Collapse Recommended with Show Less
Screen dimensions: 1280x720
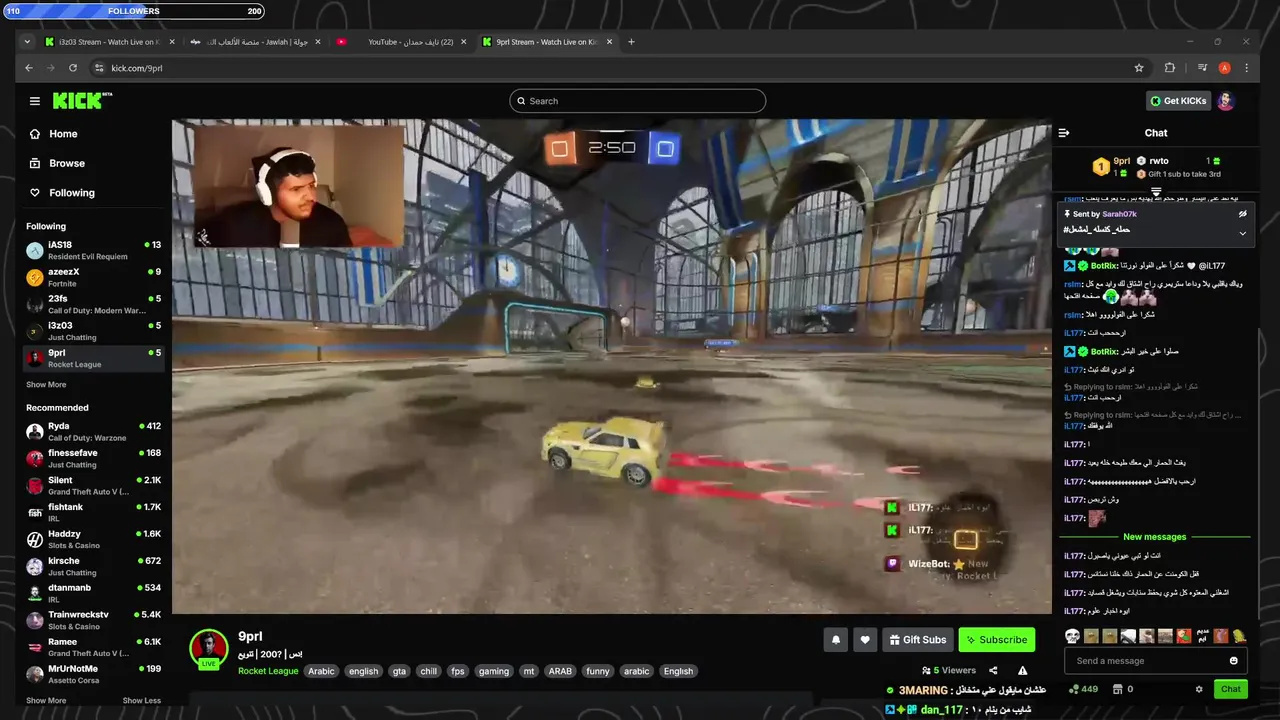(142, 701)
